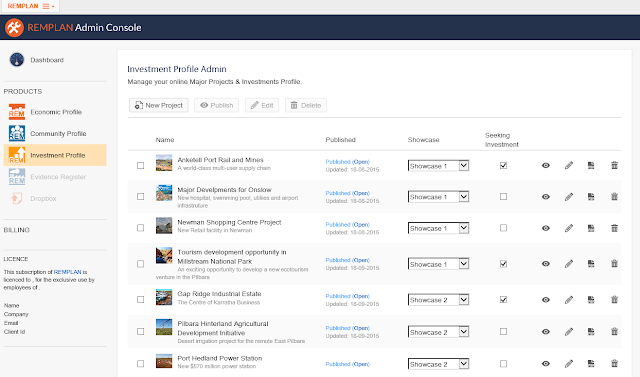640x377 pixels.
Task: Preview the Gap Ridge Industrial Estate project
Action: click(x=546, y=300)
